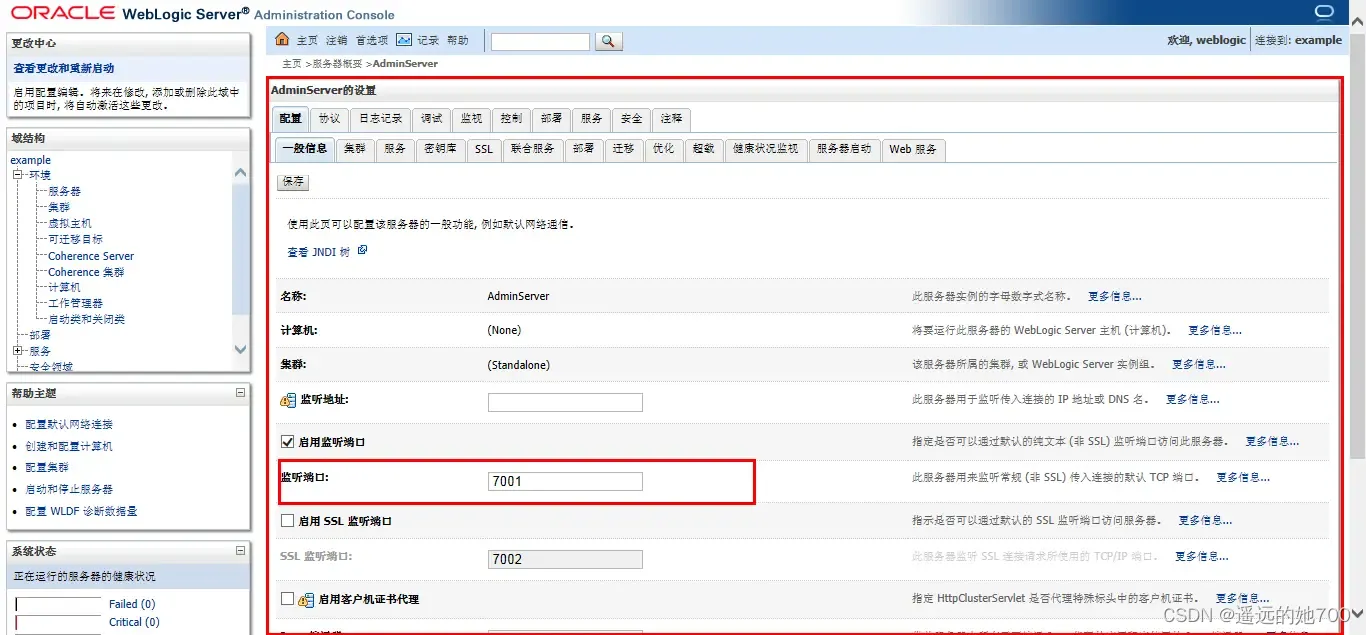Switch to the 监视 tab
Screen dimensions: 1366x635
[471, 118]
